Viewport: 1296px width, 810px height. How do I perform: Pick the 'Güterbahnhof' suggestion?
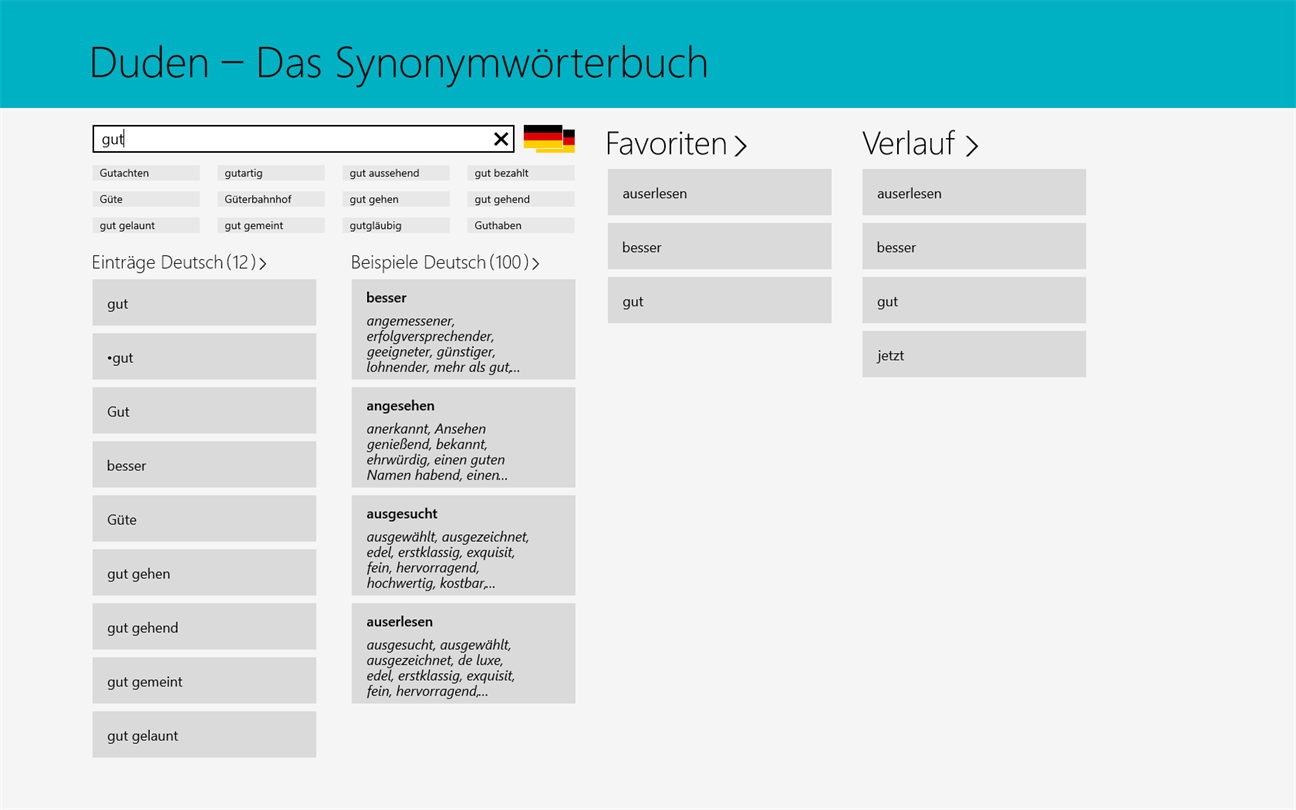pos(271,199)
